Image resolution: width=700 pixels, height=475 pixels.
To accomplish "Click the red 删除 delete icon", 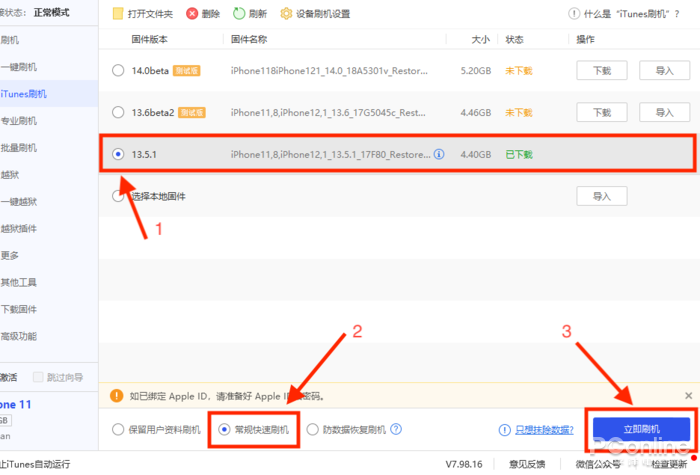I will [192, 14].
